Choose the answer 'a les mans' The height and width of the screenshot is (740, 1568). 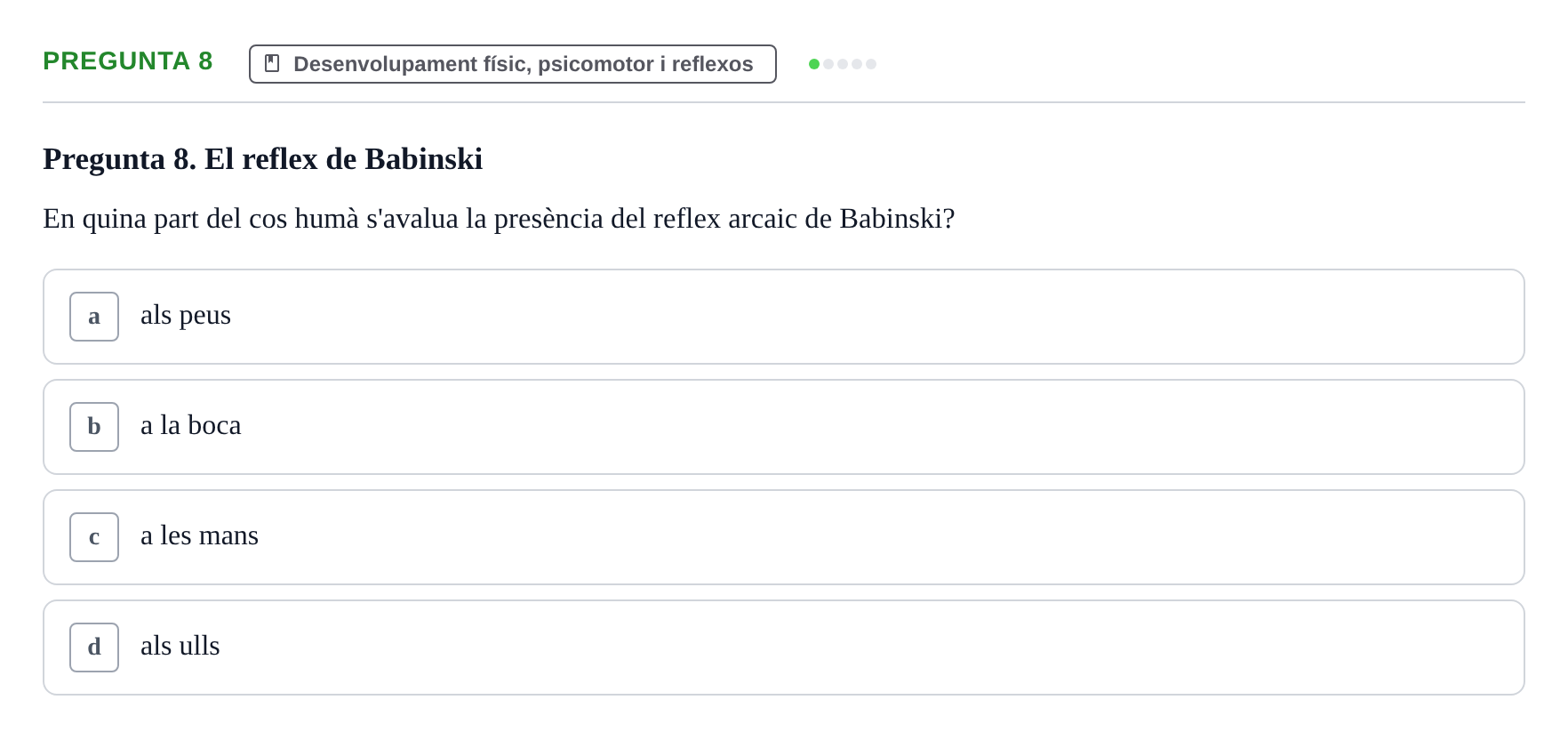(x=199, y=536)
